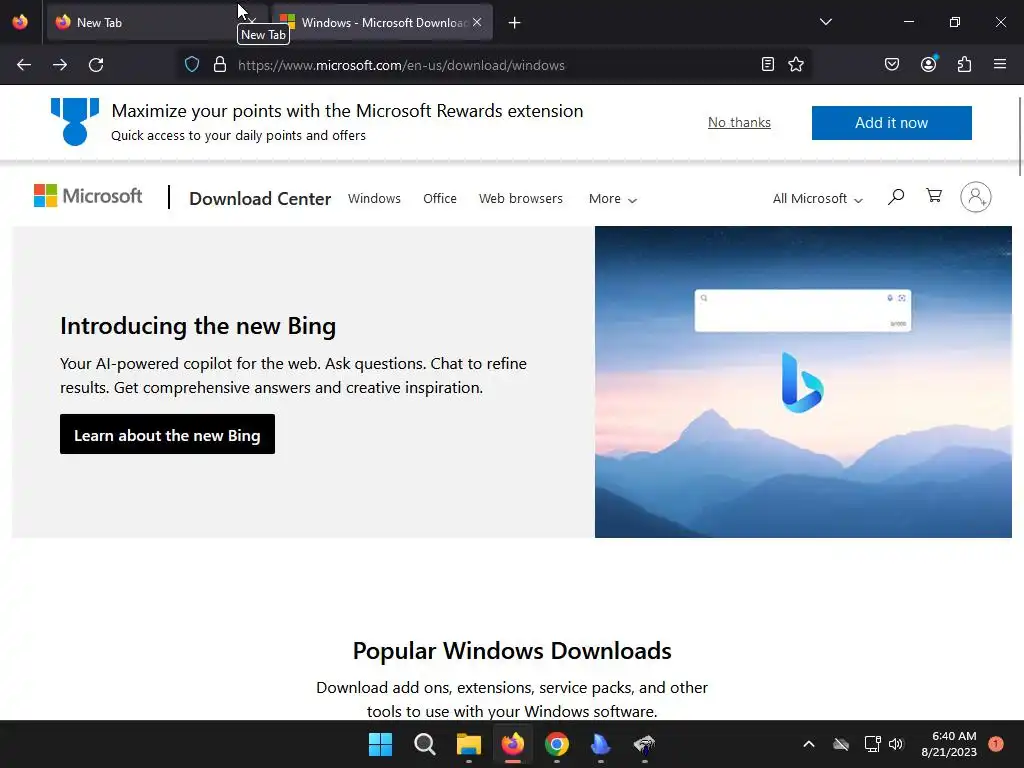This screenshot has height=768, width=1024.
Task: Toggle reader view icon
Action: point(768,64)
